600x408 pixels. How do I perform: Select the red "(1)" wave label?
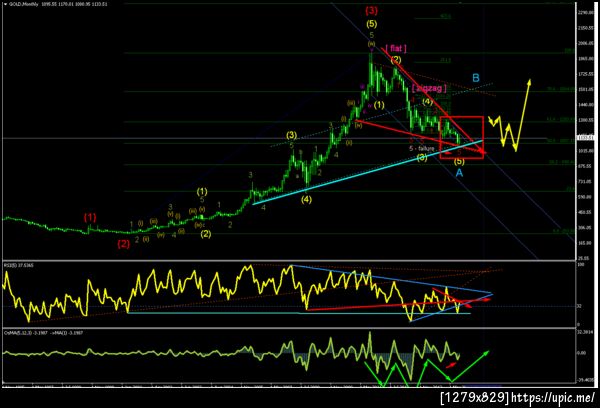[x=90, y=218]
